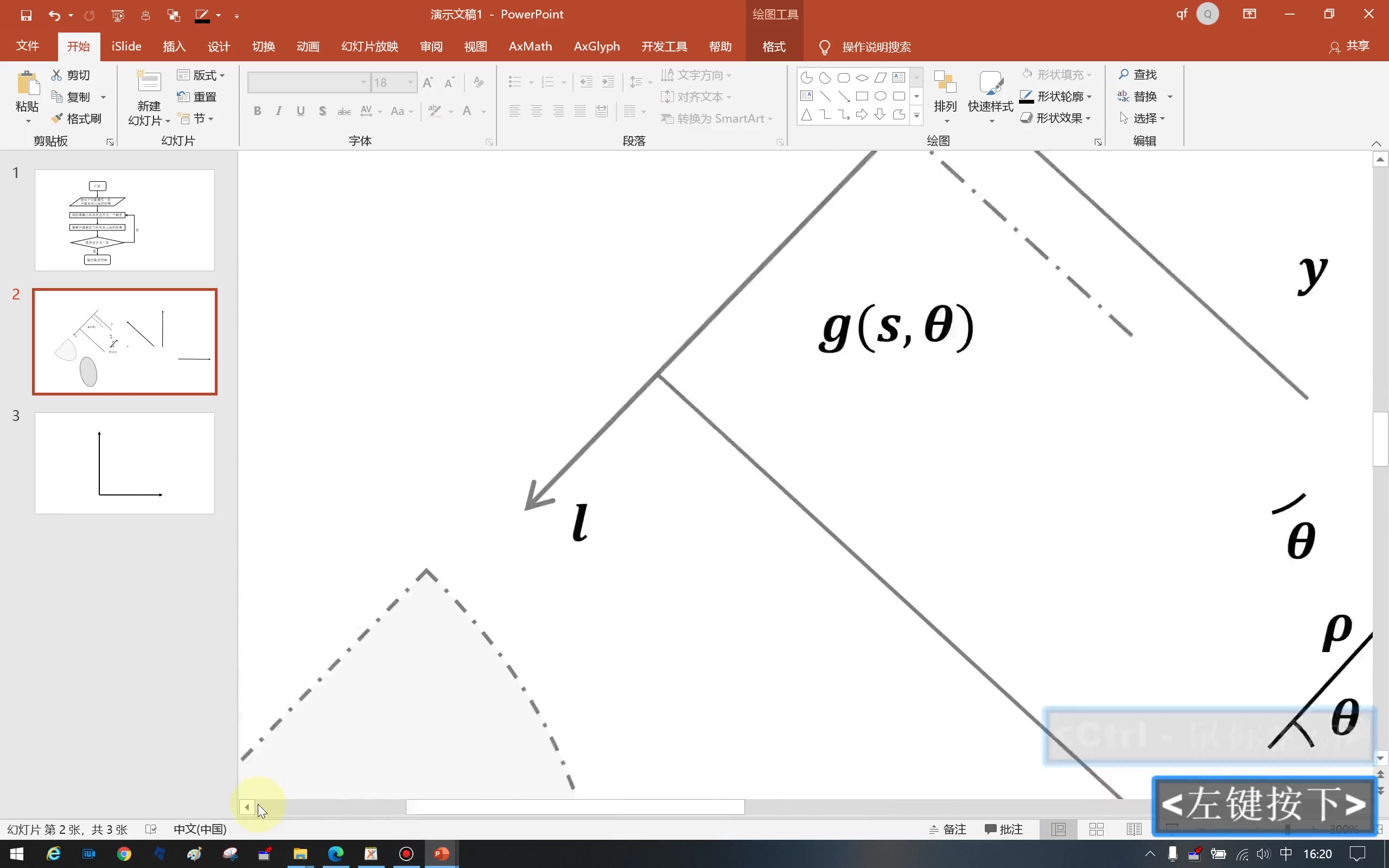Screen dimensions: 1389x868
Task: Pick the oval shape in gallery
Action: click(880, 96)
